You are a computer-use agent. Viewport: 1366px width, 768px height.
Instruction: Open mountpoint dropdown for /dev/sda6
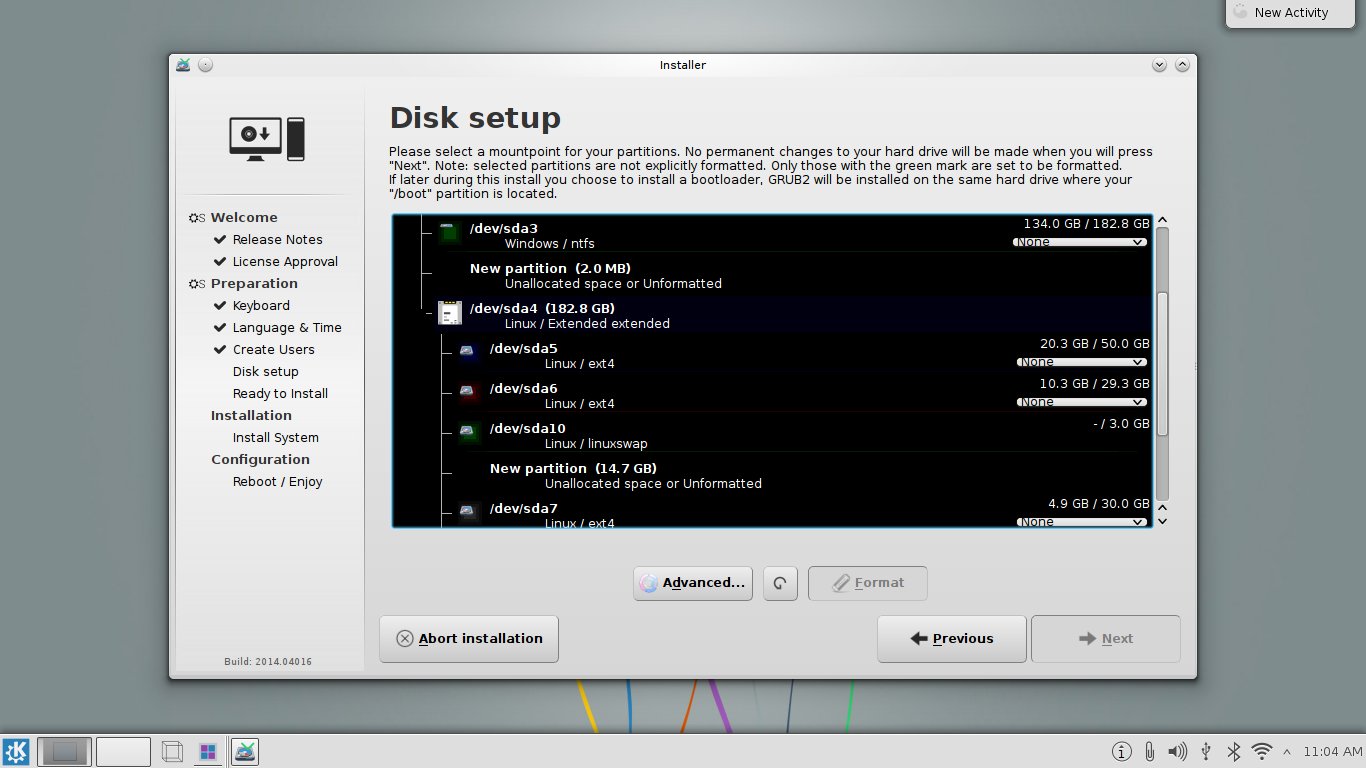pyautogui.click(x=1082, y=402)
